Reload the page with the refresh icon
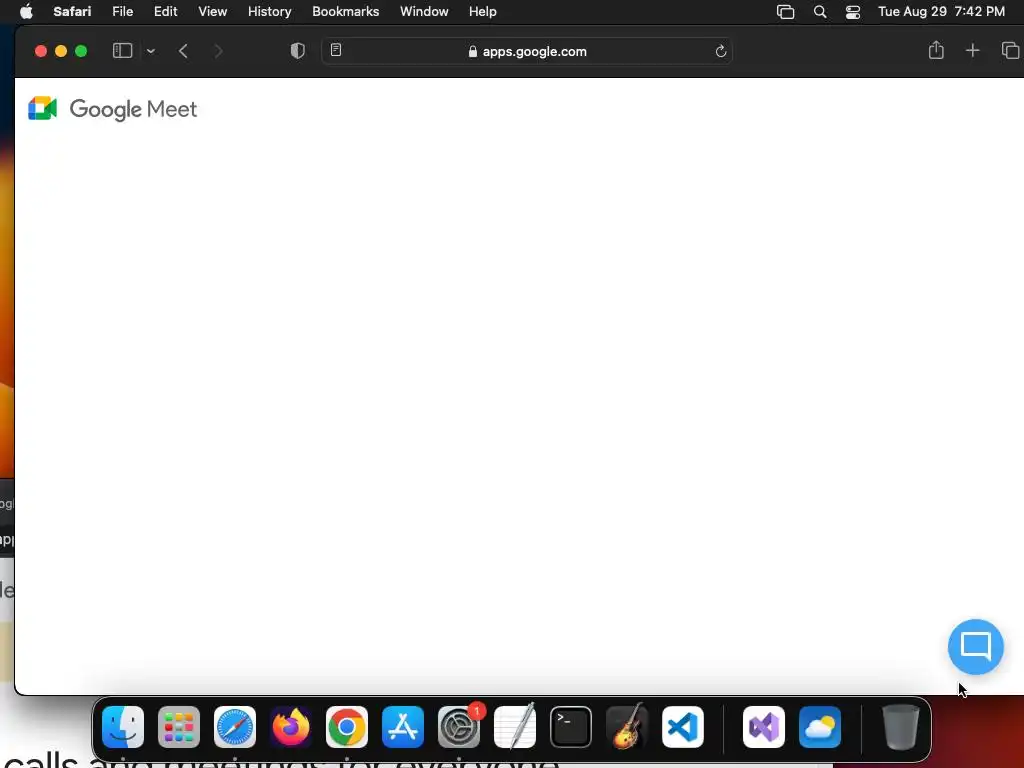 tap(720, 51)
